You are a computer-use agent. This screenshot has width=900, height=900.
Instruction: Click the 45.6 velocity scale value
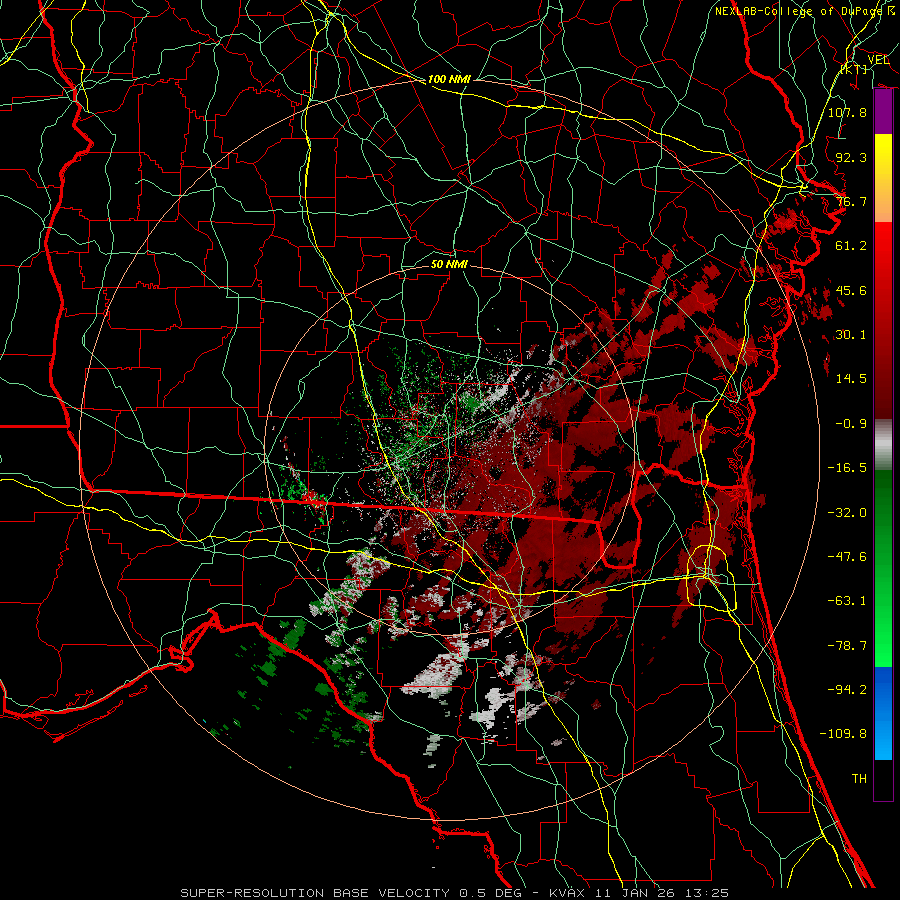click(851, 290)
